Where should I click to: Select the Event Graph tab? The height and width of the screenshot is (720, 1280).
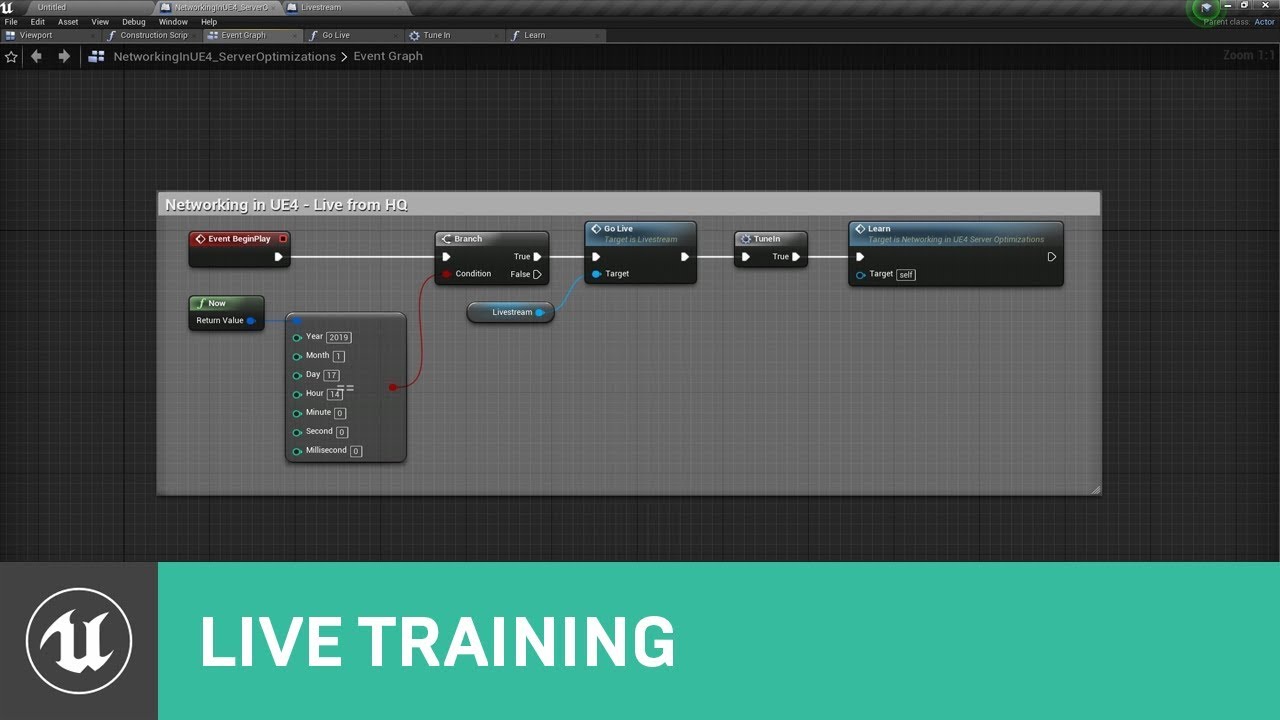click(x=250, y=35)
